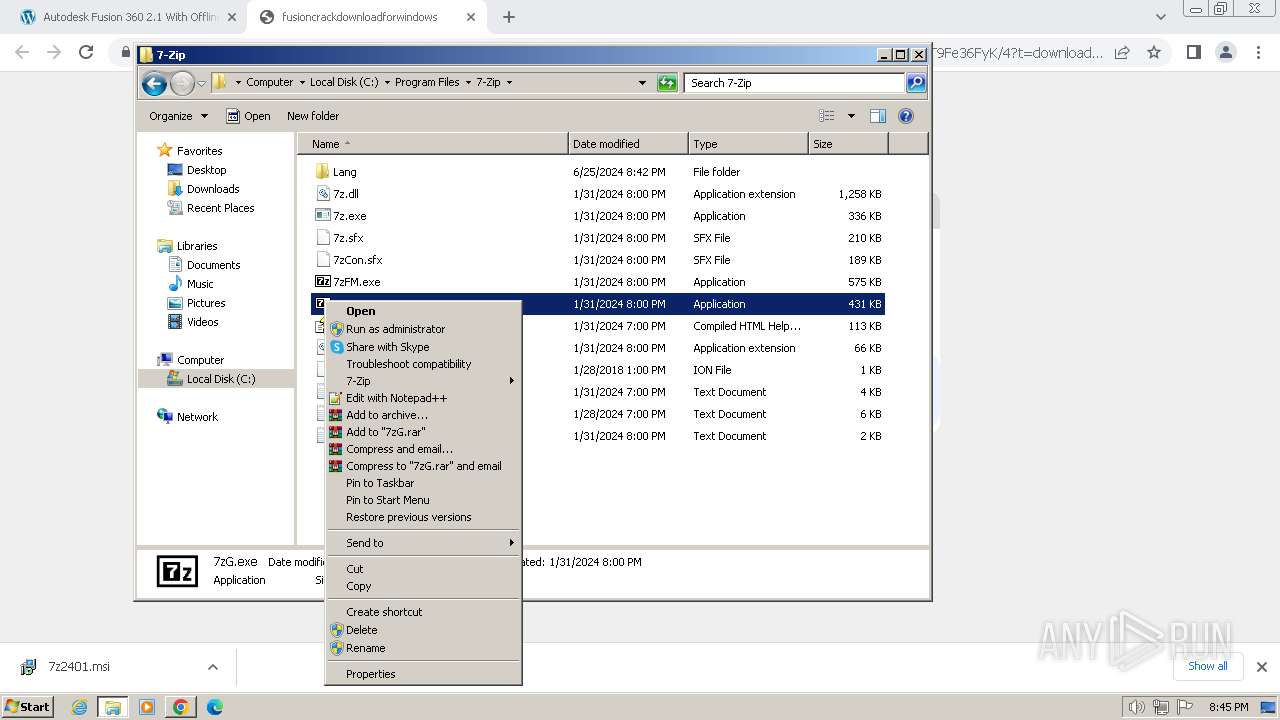Open a new Chrome tab
The height and width of the screenshot is (720, 1280).
(x=509, y=17)
